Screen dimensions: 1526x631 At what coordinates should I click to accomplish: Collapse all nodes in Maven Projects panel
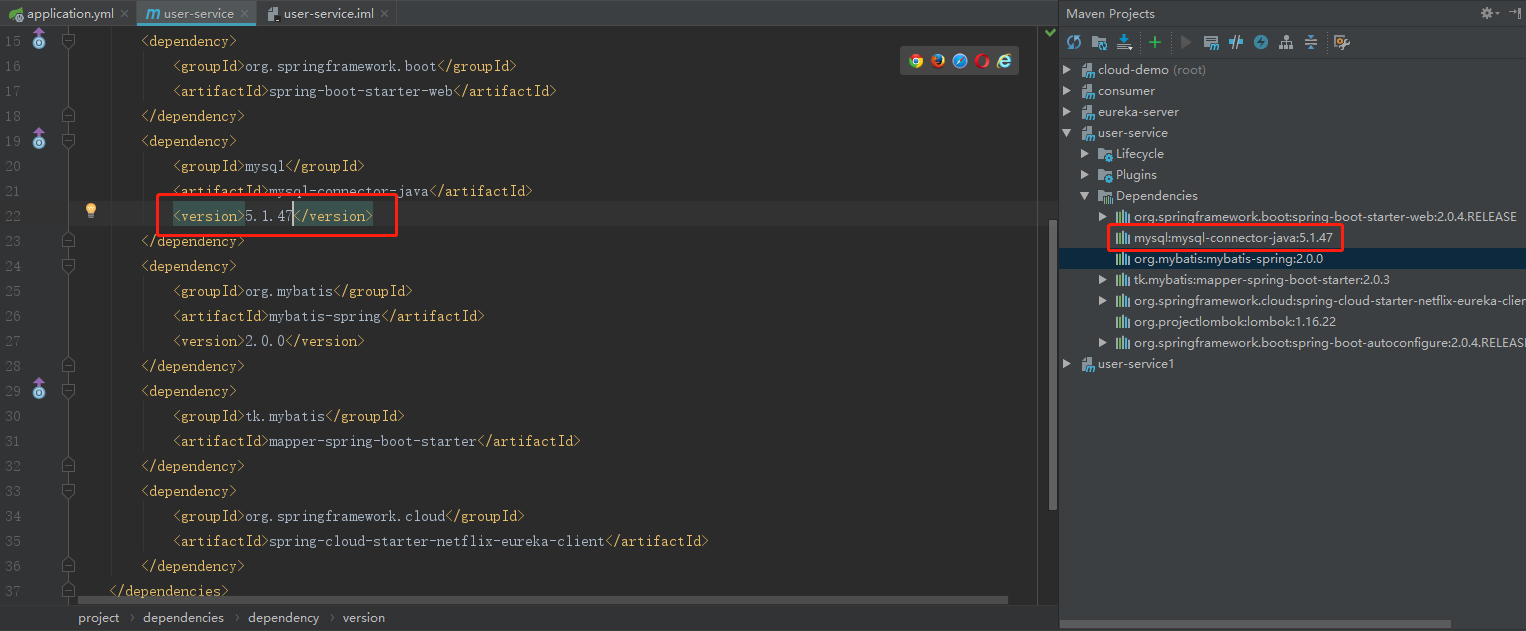pos(1311,42)
